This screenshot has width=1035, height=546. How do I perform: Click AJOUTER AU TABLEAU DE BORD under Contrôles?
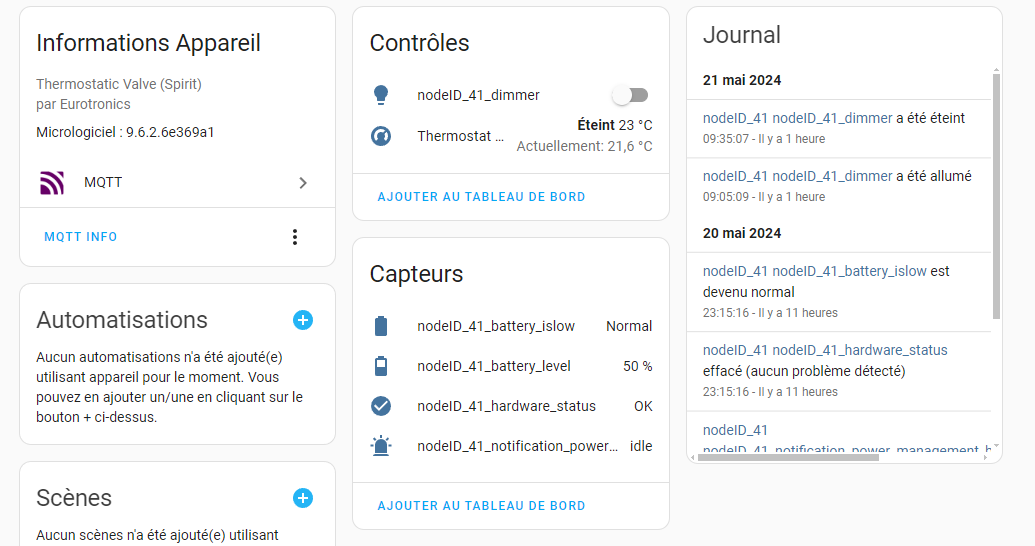click(x=481, y=197)
